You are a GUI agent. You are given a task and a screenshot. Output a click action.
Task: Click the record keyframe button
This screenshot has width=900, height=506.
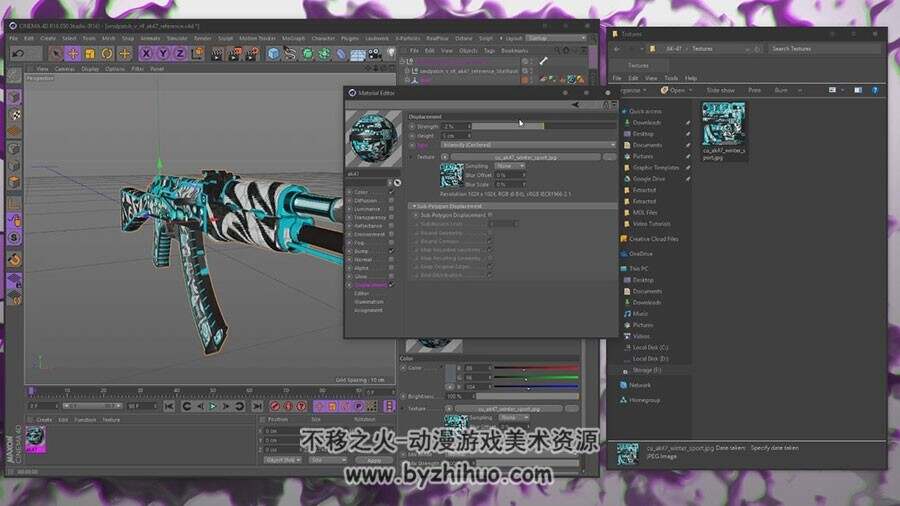pos(275,406)
